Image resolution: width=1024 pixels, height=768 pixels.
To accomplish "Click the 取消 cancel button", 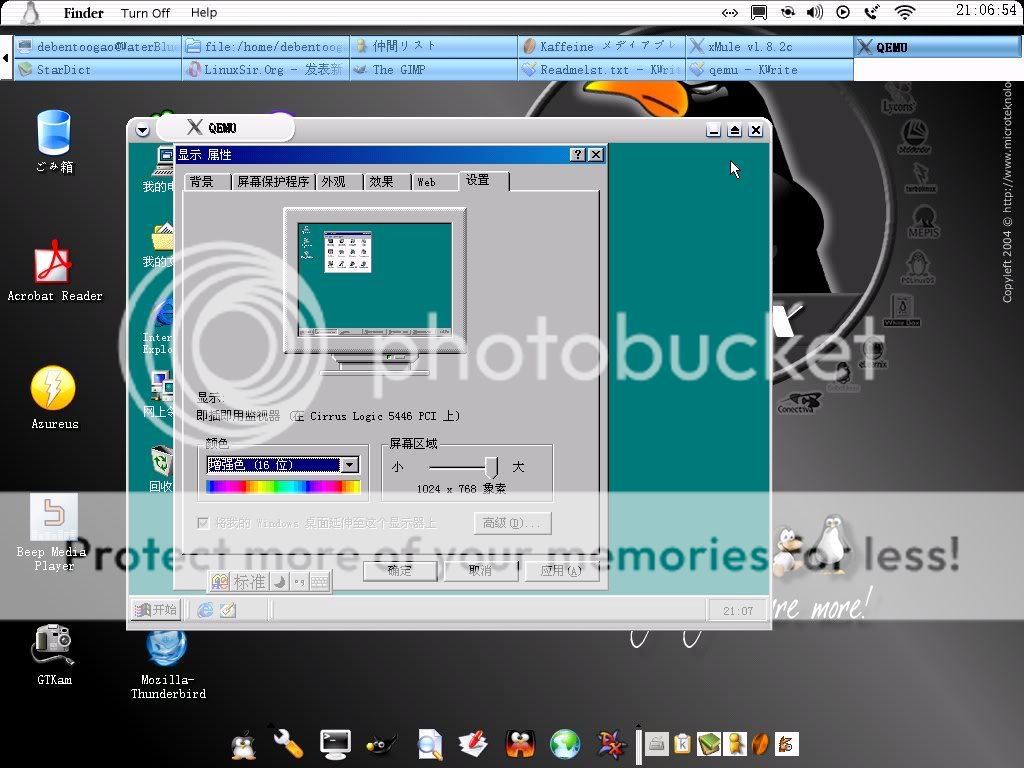I will click(480, 570).
